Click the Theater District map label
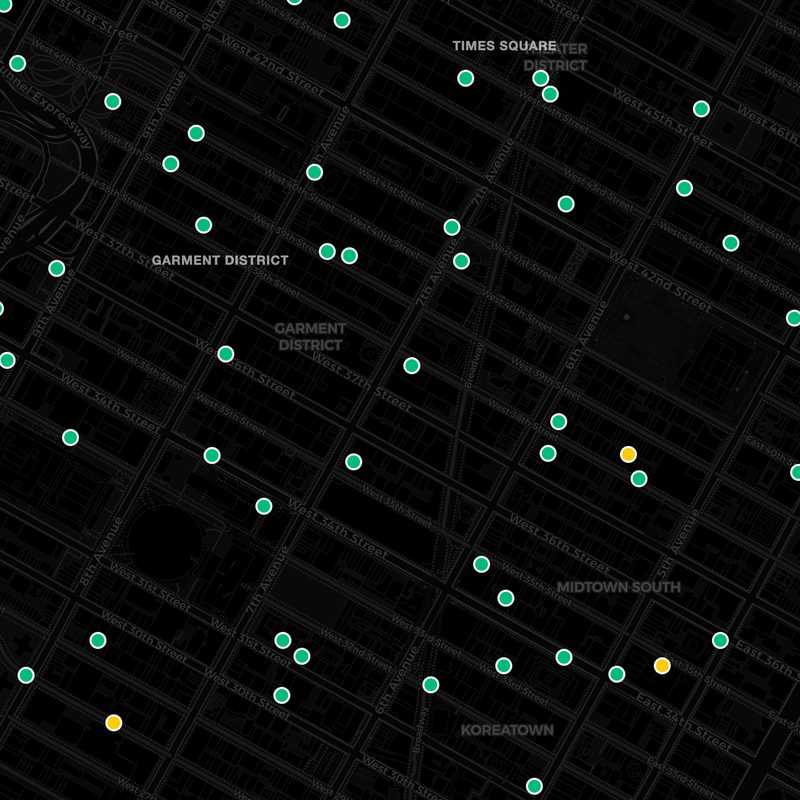This screenshot has height=800, width=800. [x=556, y=57]
